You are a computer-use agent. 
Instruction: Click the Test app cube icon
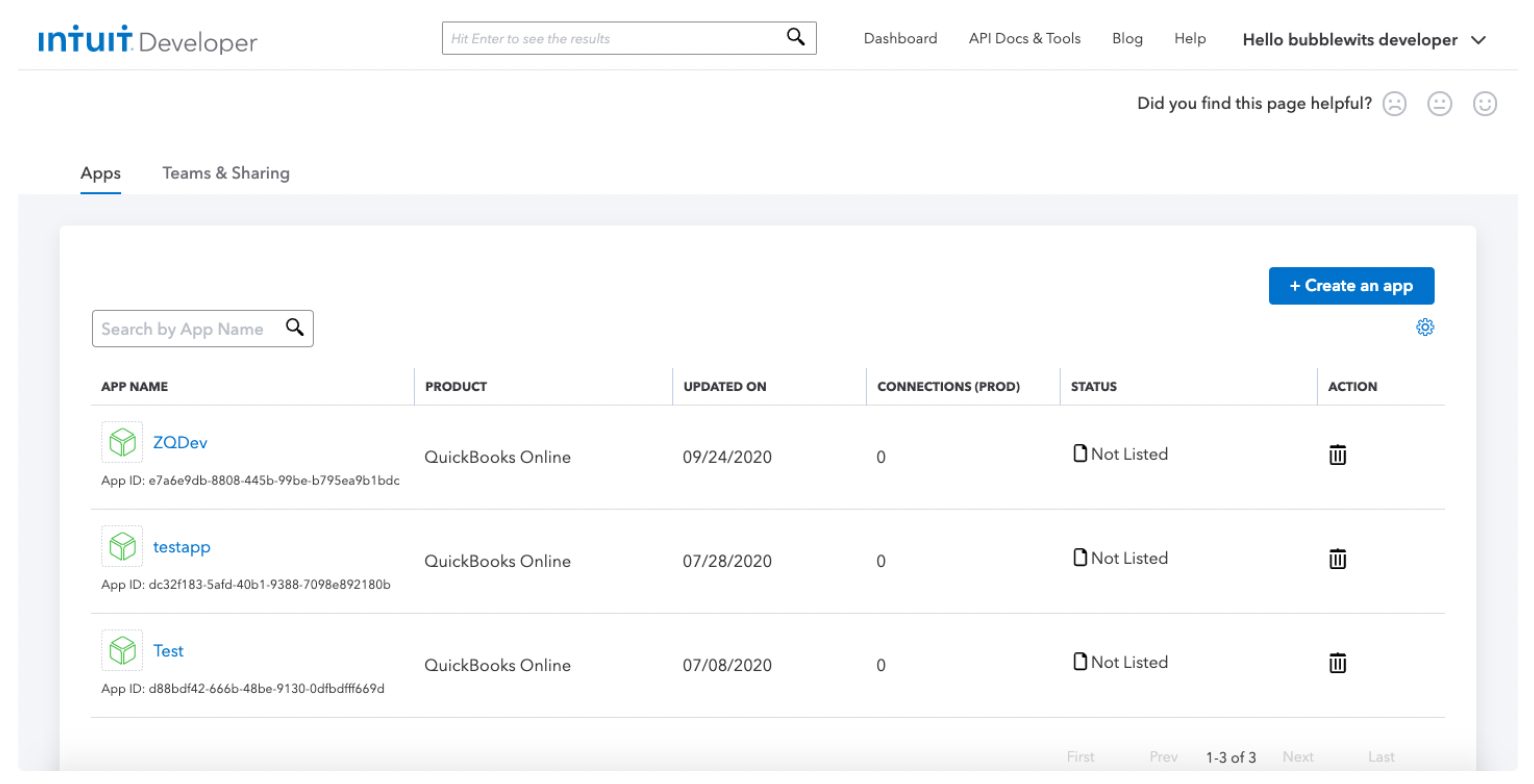coord(122,650)
